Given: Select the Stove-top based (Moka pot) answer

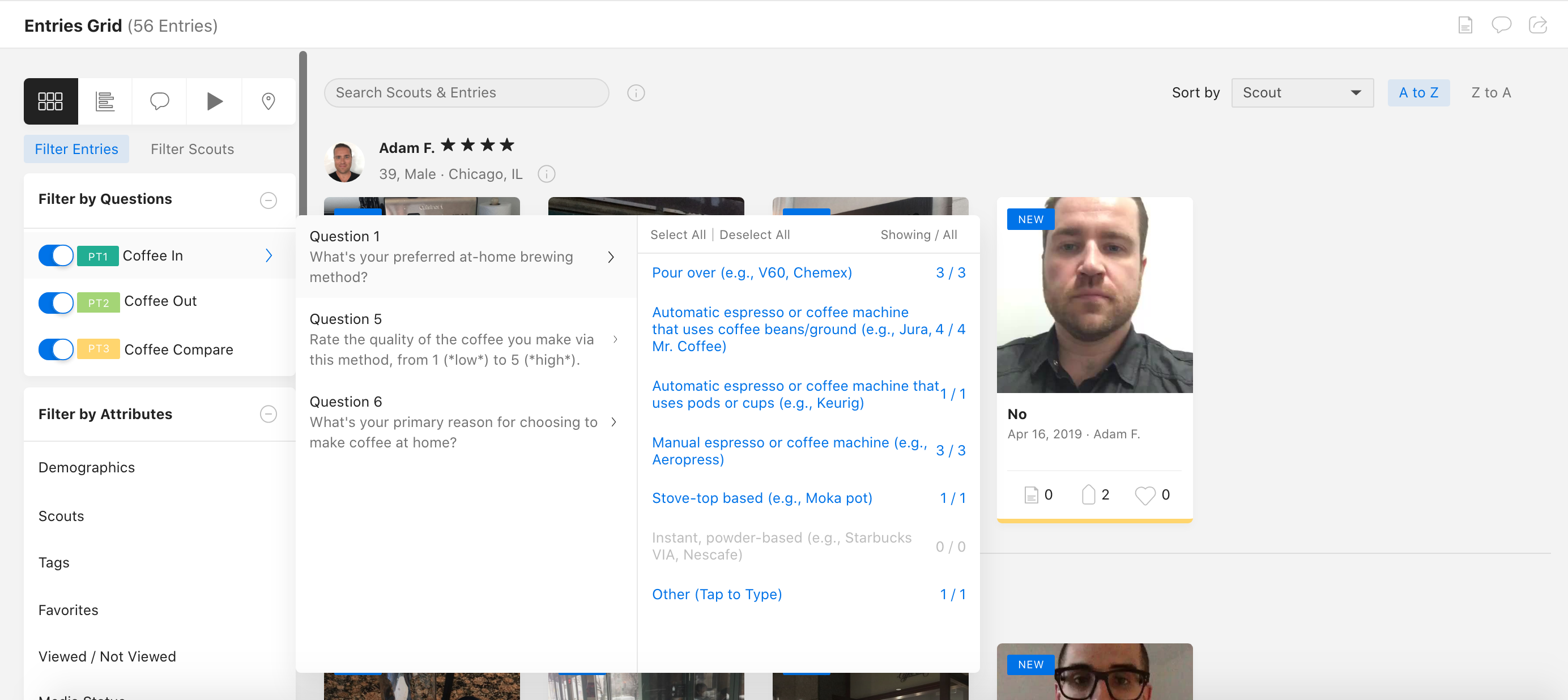Looking at the screenshot, I should 808,498.
